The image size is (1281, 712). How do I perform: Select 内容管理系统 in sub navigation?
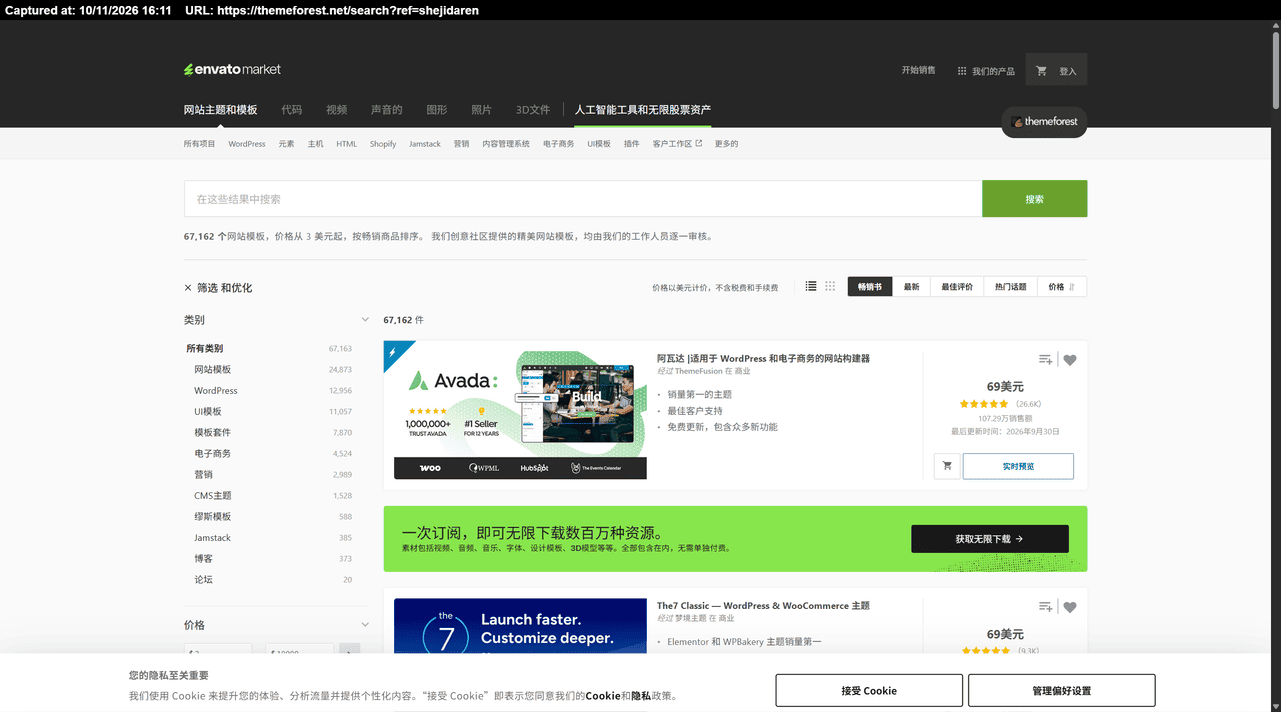tap(506, 144)
